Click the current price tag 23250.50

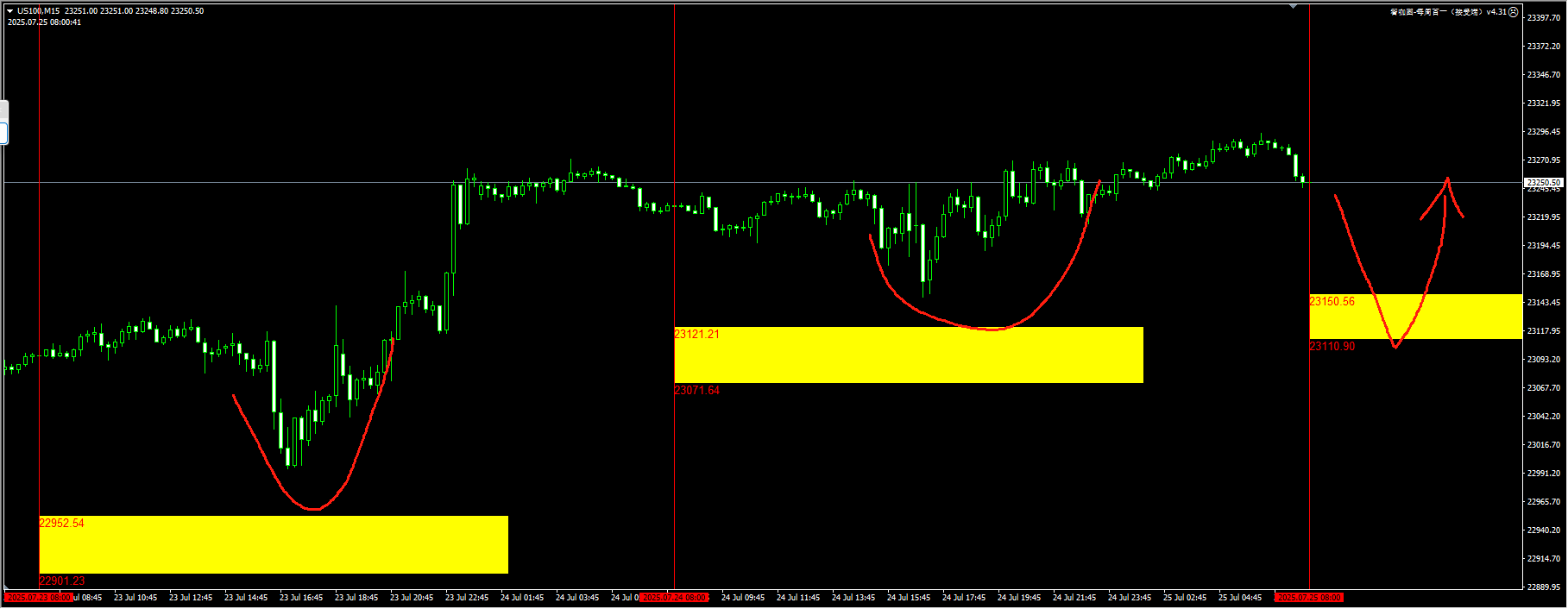[x=1544, y=183]
